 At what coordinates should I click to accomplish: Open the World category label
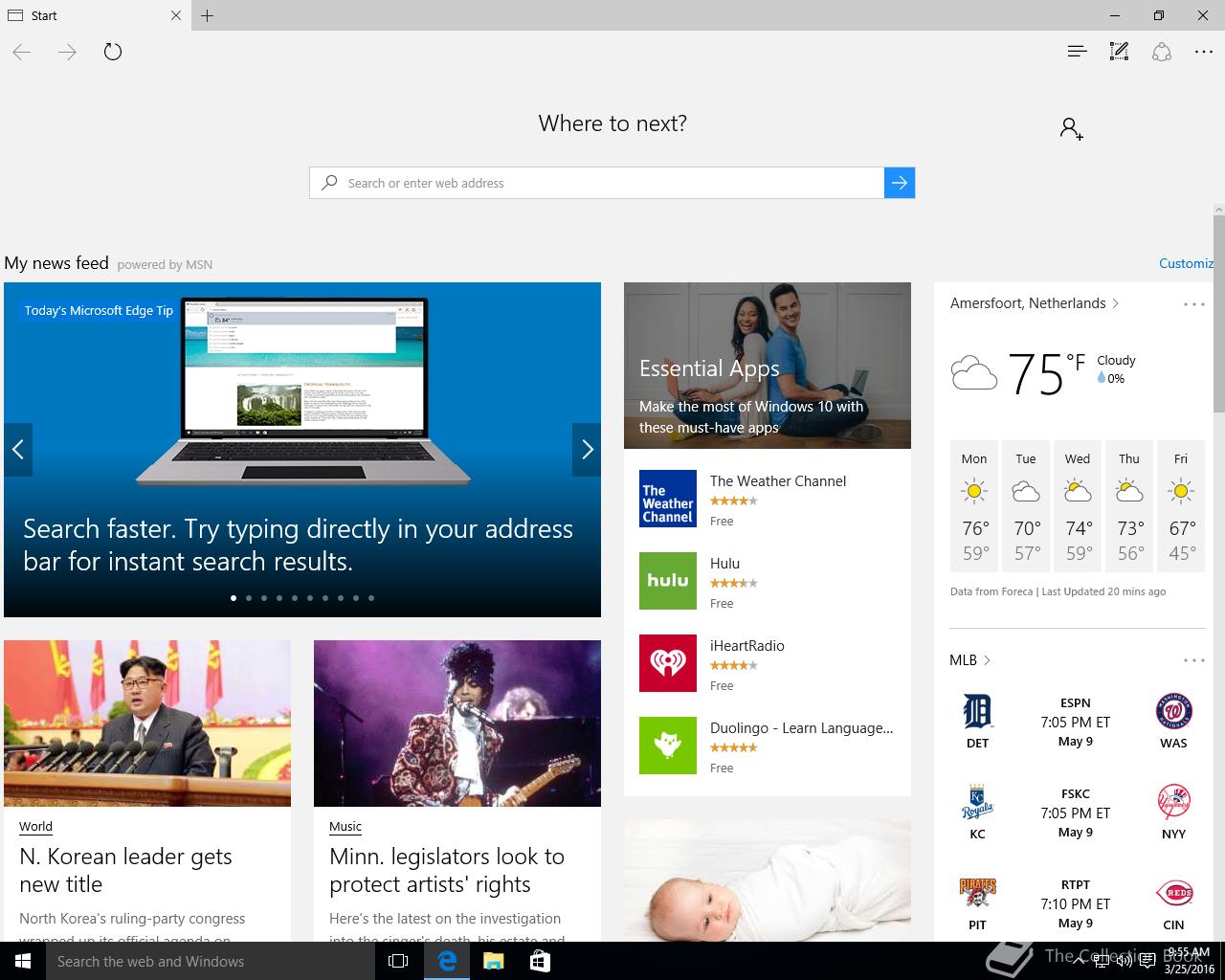click(x=35, y=826)
